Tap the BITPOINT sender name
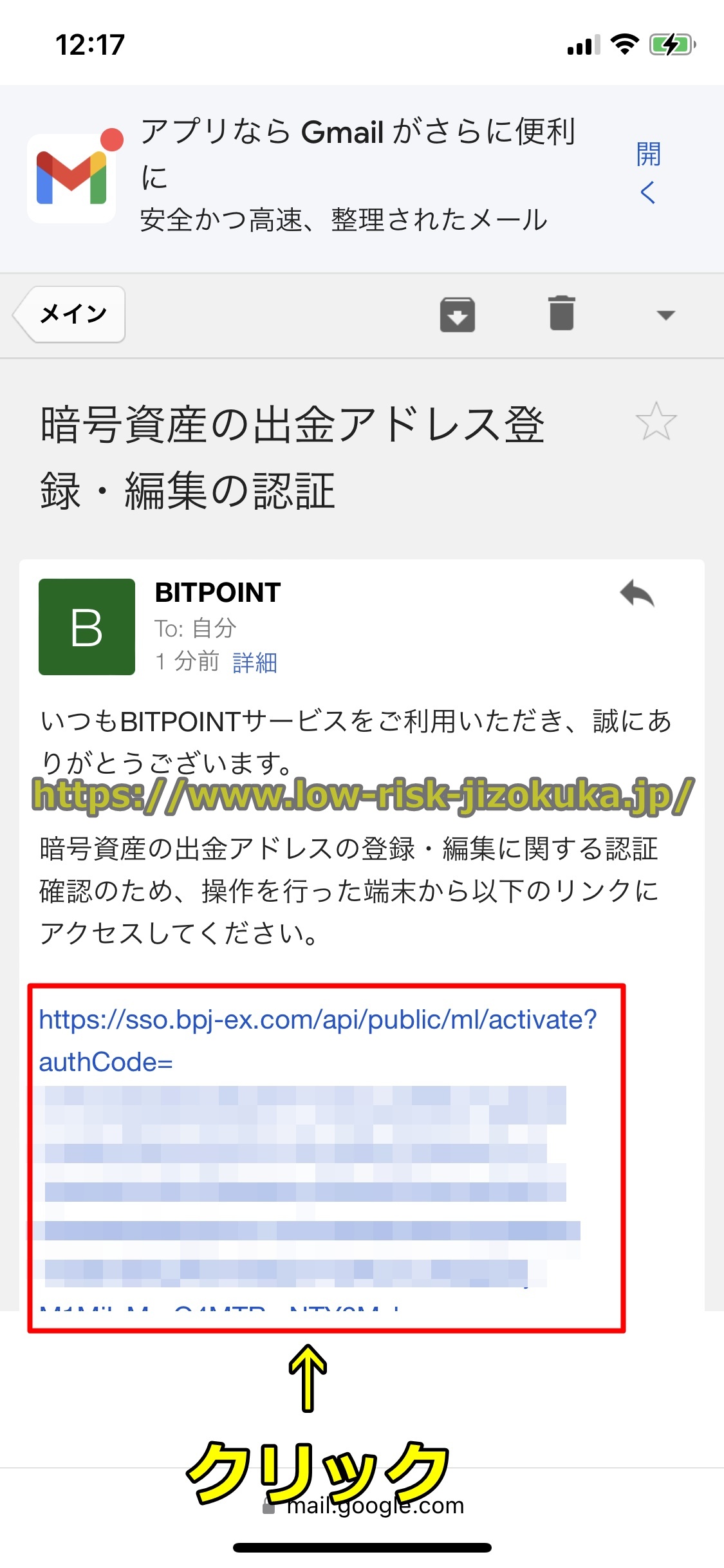Screen dimensions: 724x1568 point(218,592)
